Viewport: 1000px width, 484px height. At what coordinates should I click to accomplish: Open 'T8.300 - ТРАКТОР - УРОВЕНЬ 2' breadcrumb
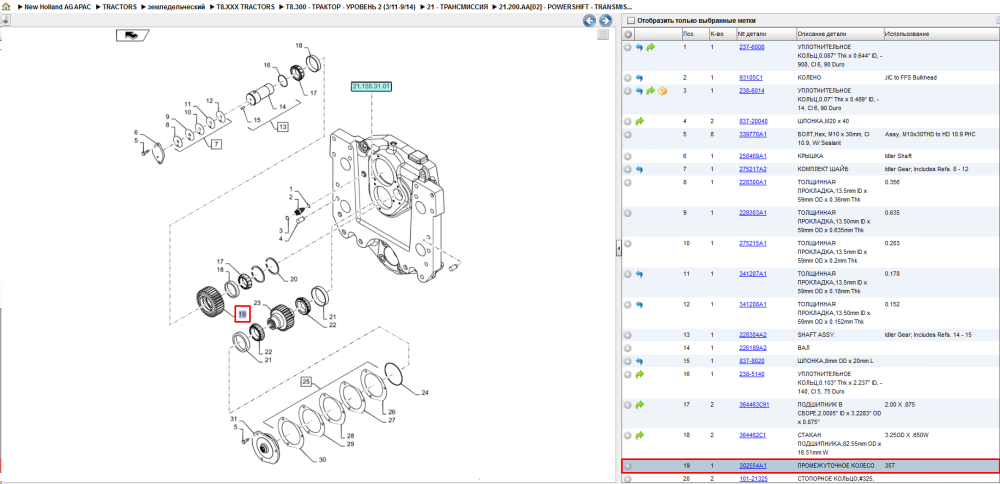352,6
